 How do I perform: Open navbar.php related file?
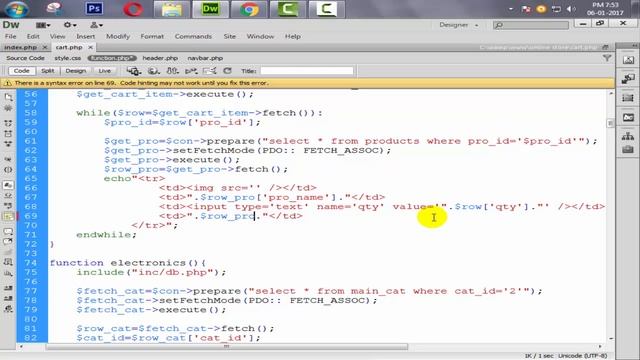point(205,58)
